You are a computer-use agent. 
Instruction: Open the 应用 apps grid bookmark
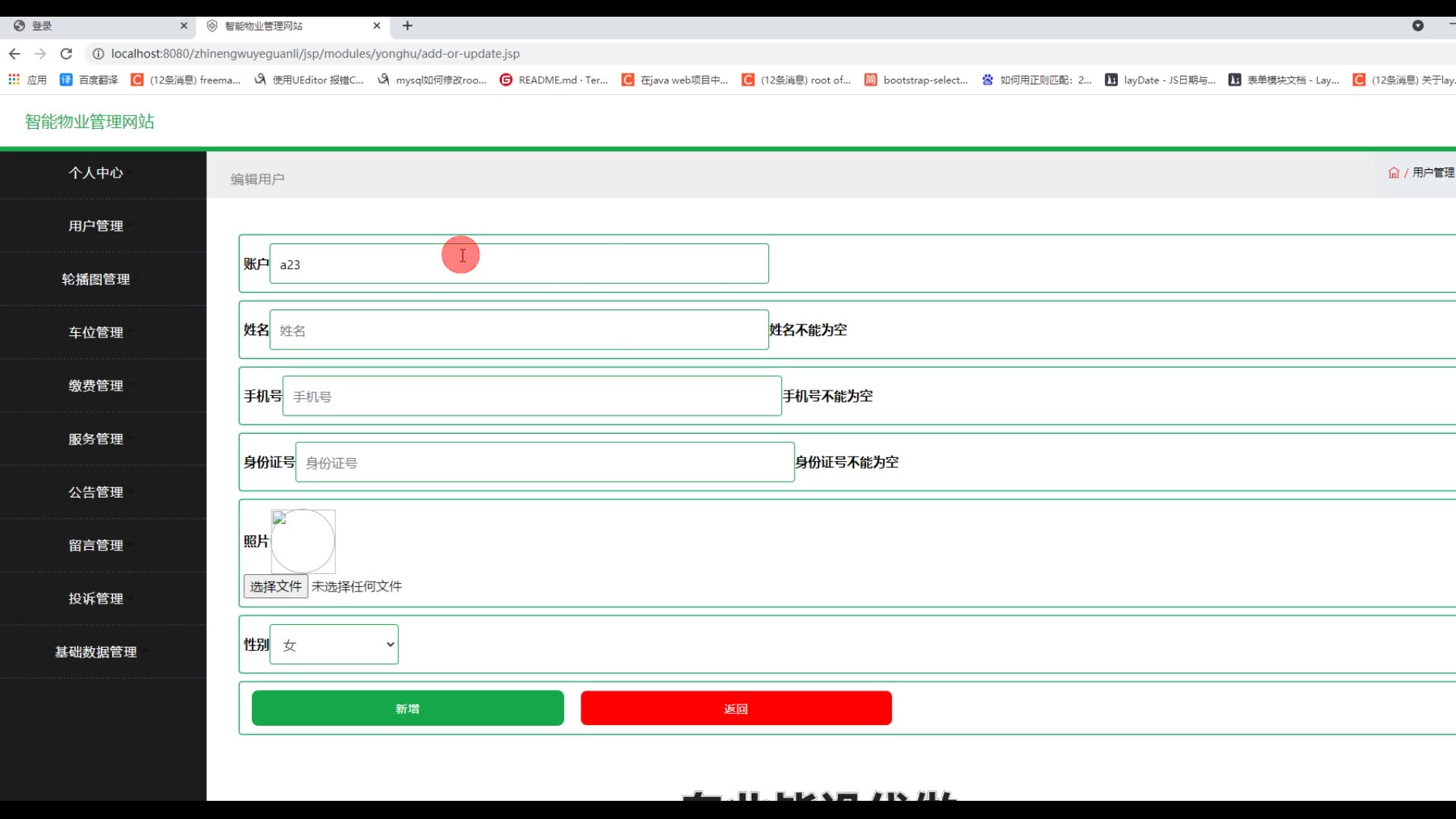tap(27, 80)
